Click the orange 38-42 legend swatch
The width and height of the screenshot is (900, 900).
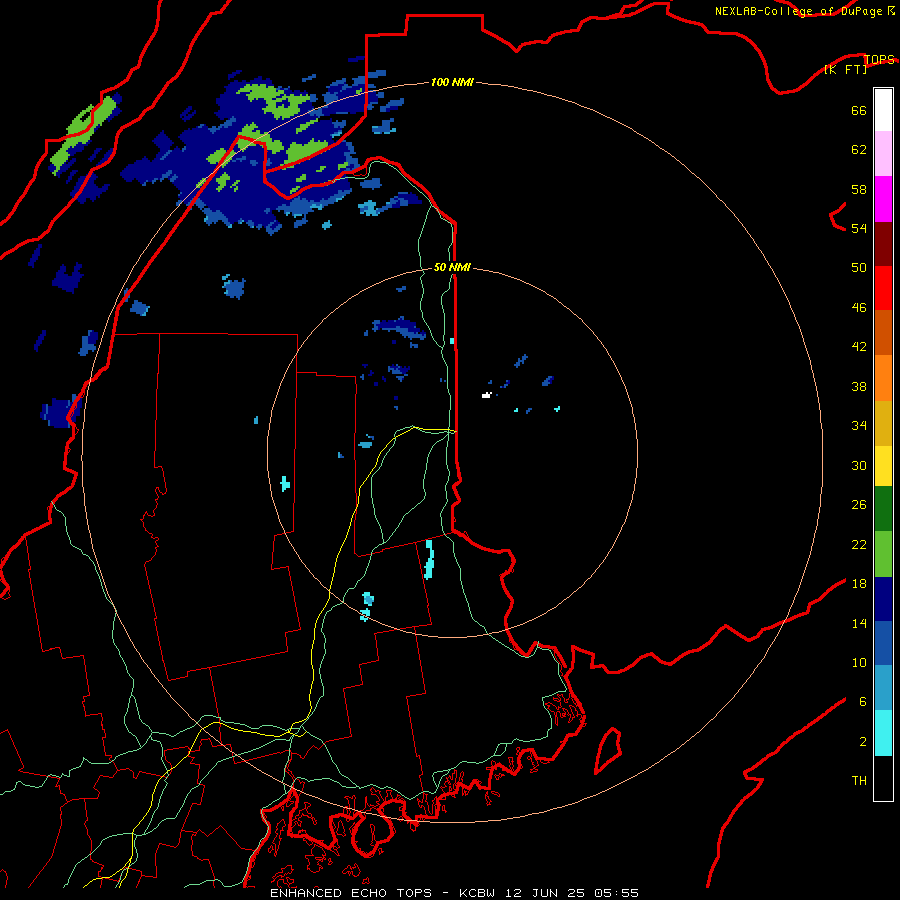(883, 378)
